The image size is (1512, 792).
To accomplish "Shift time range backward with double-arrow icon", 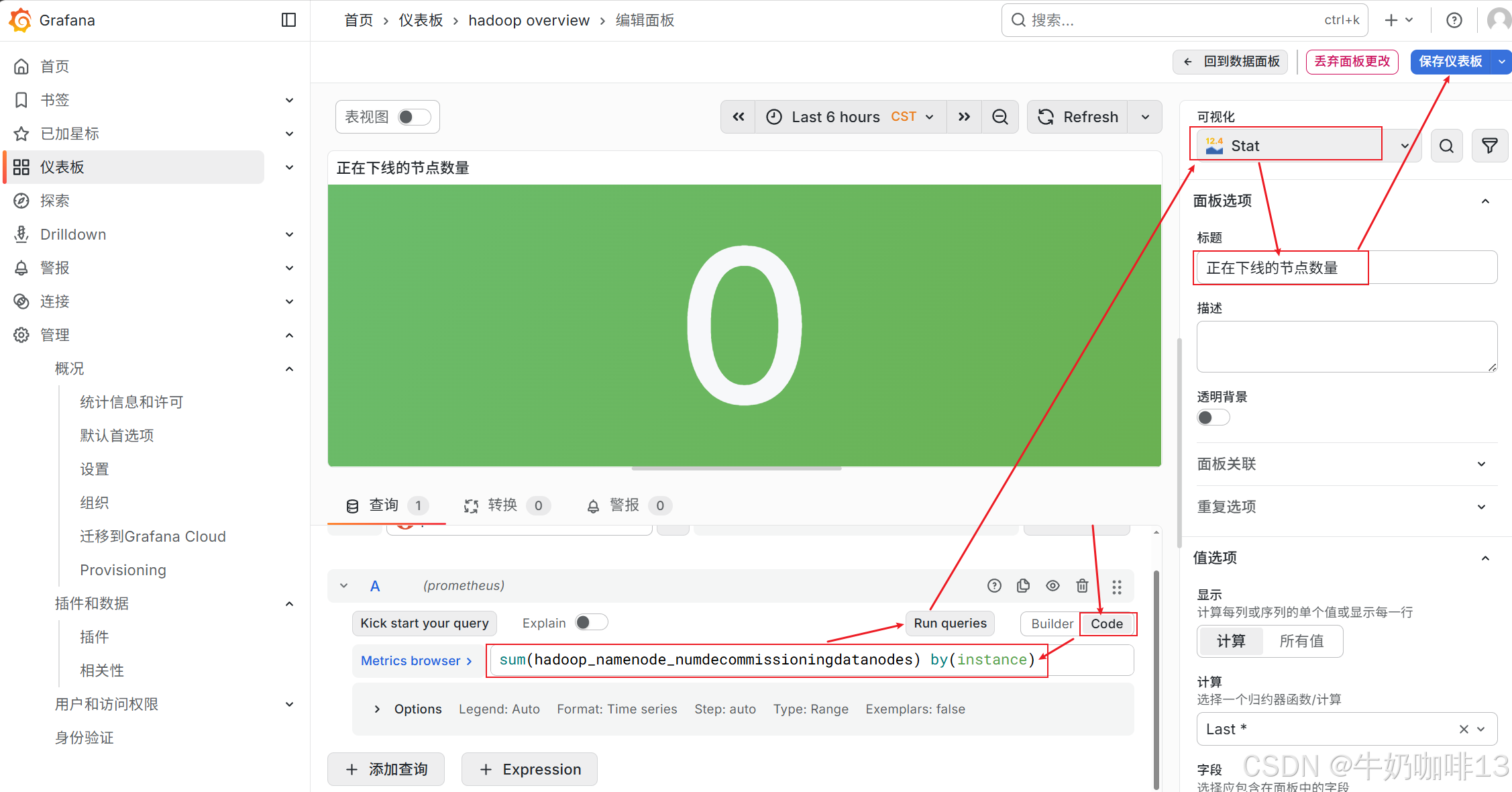I will pyautogui.click(x=738, y=117).
